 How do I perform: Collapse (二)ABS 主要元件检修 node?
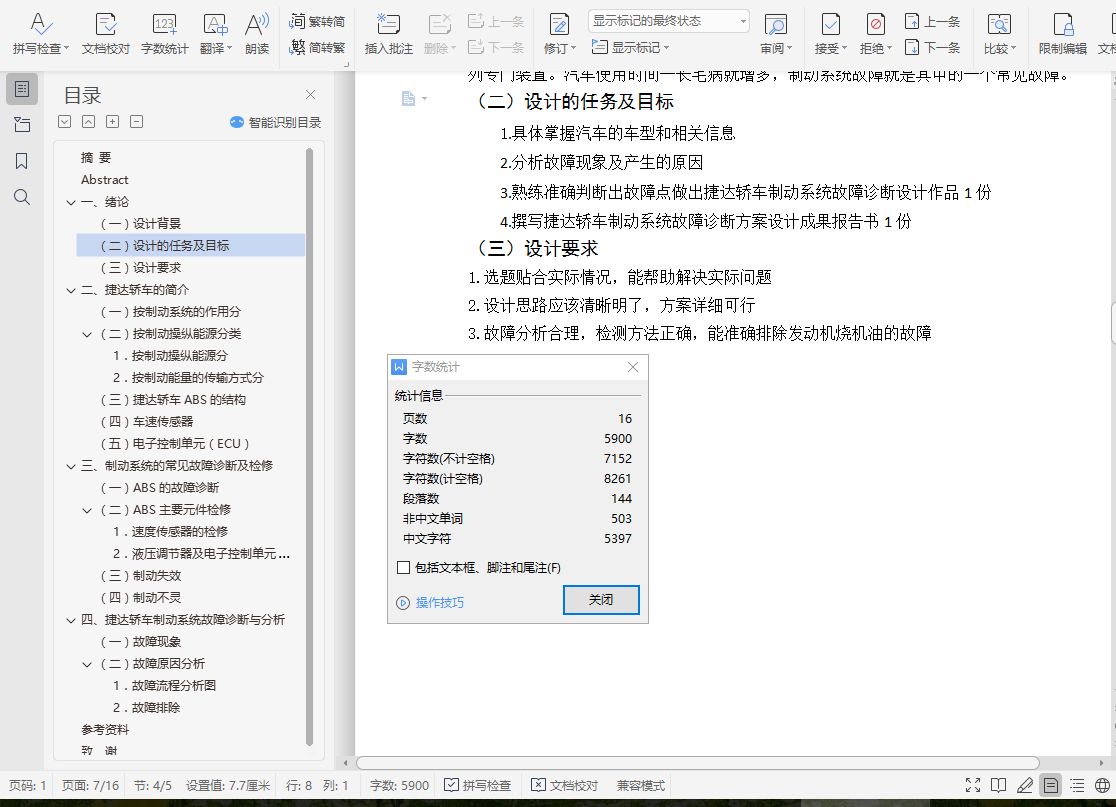[x=87, y=510]
